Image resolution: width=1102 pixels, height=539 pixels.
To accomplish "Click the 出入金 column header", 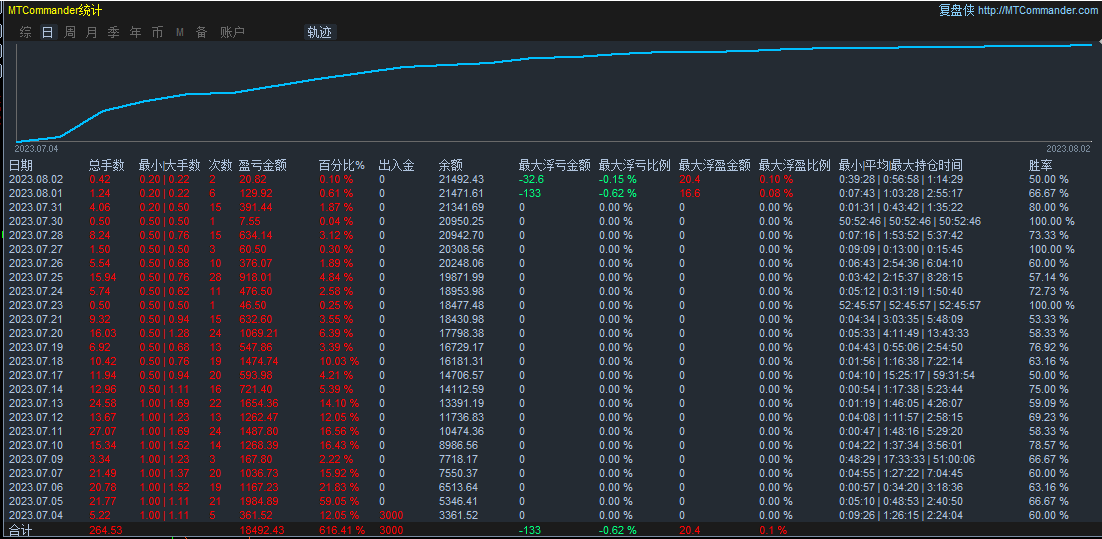I will [396, 166].
